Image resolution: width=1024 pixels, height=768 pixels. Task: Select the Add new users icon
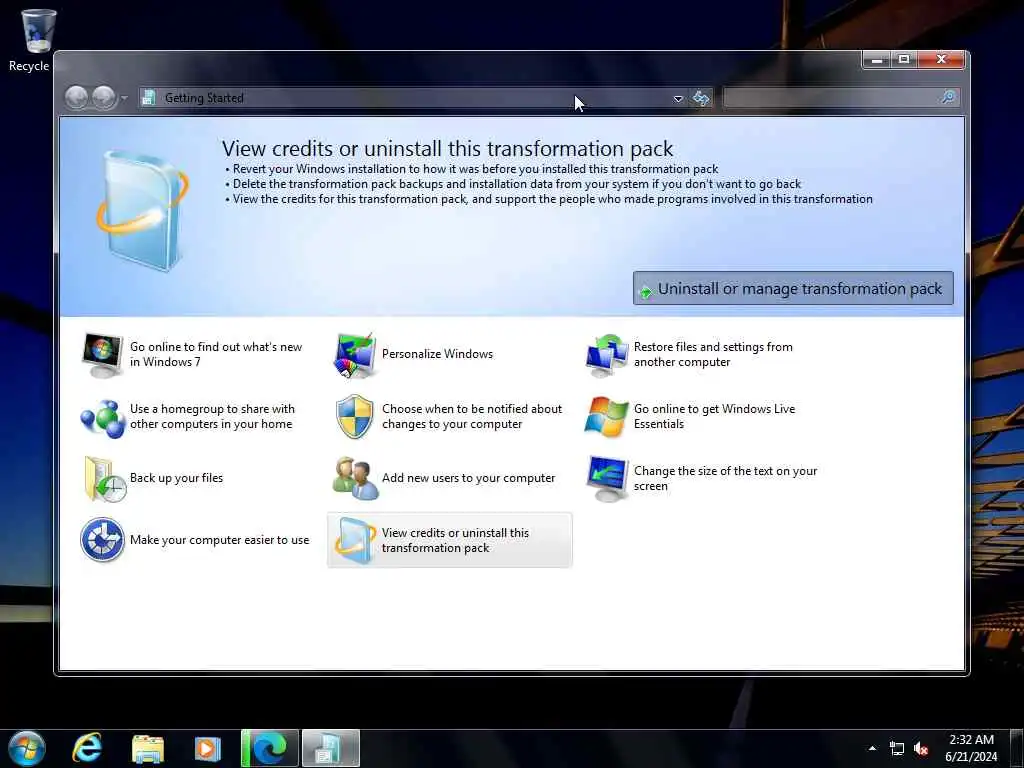(355, 479)
